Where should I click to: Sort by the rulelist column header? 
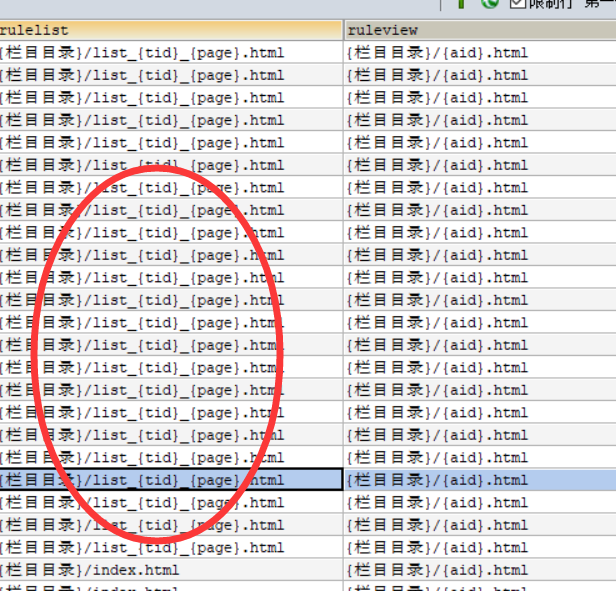point(171,30)
